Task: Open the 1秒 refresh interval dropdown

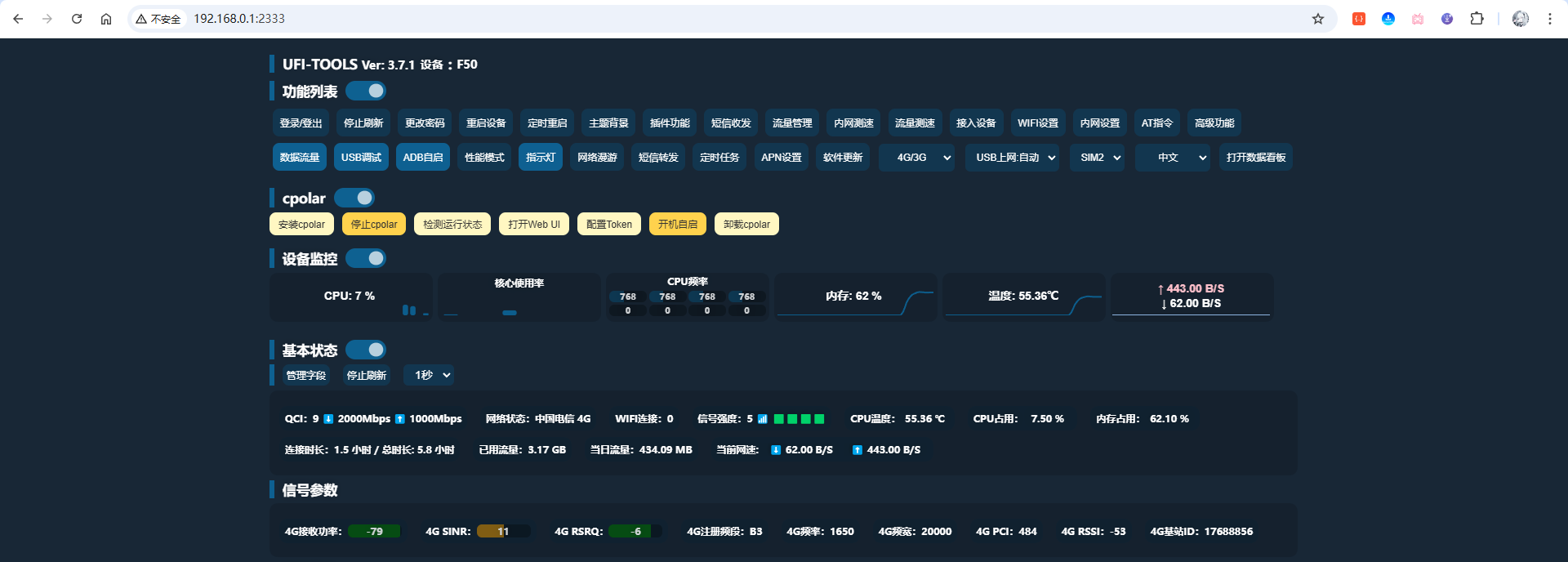Action: pos(432,375)
